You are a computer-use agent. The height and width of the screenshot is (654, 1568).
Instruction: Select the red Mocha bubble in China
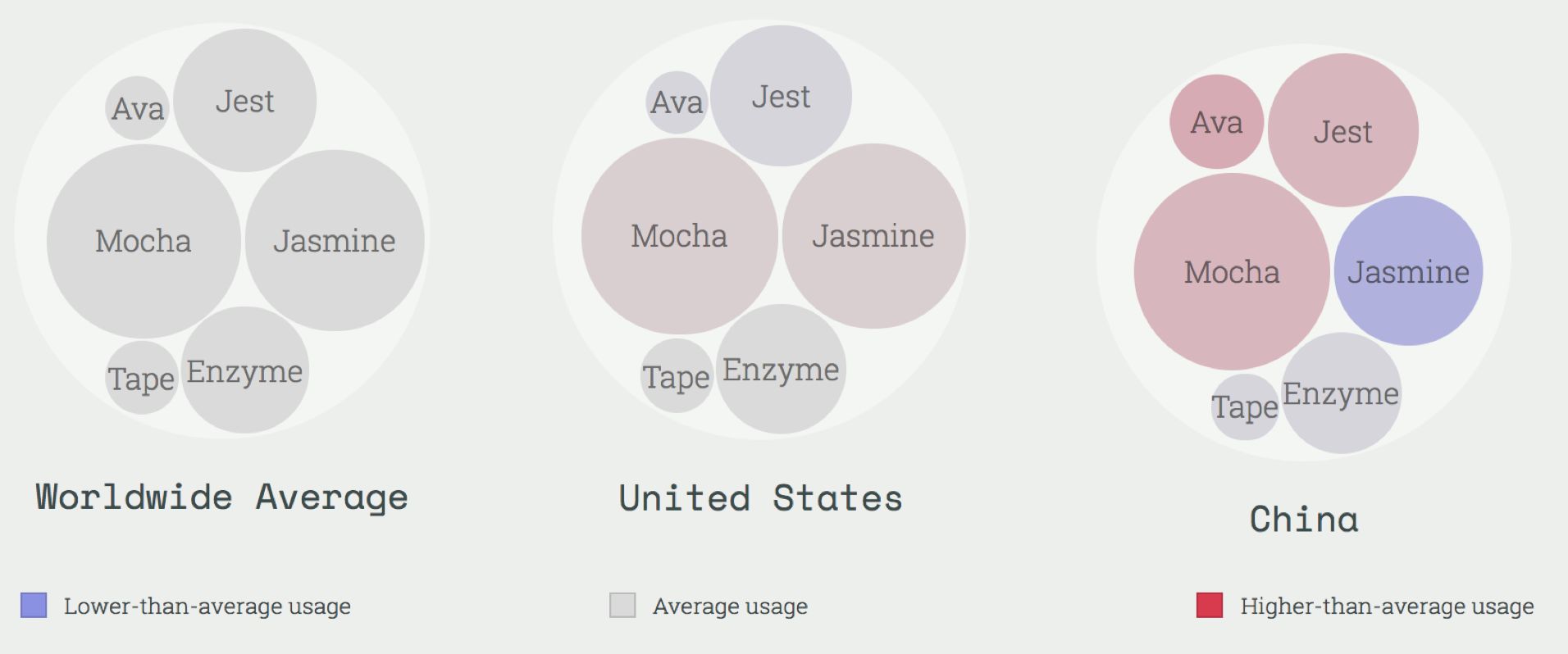(x=1232, y=271)
